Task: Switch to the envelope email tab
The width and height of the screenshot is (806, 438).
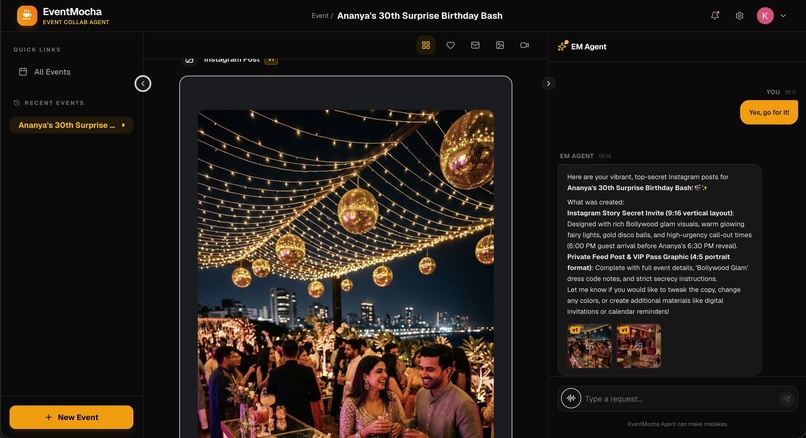Action: (x=475, y=45)
